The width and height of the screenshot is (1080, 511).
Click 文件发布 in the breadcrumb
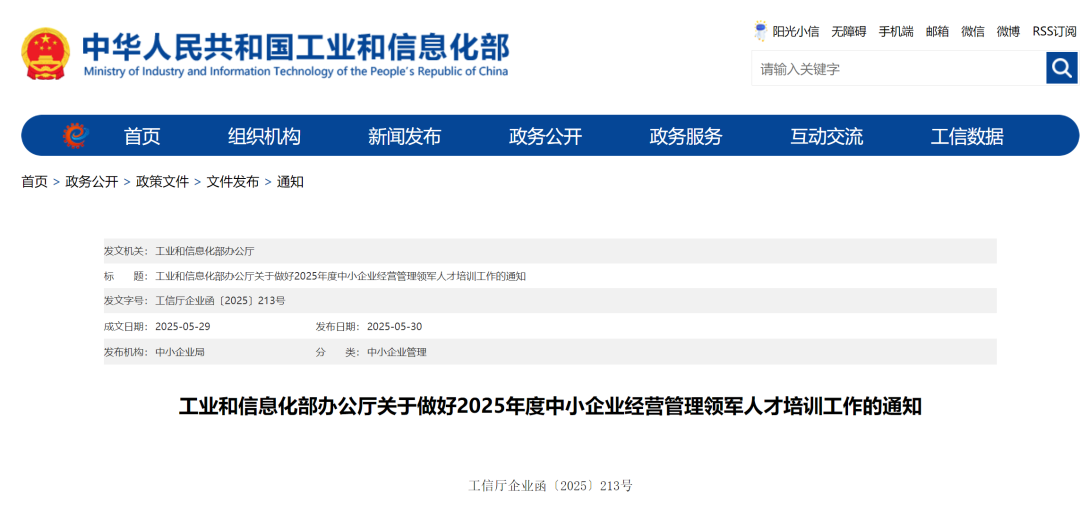(x=233, y=182)
